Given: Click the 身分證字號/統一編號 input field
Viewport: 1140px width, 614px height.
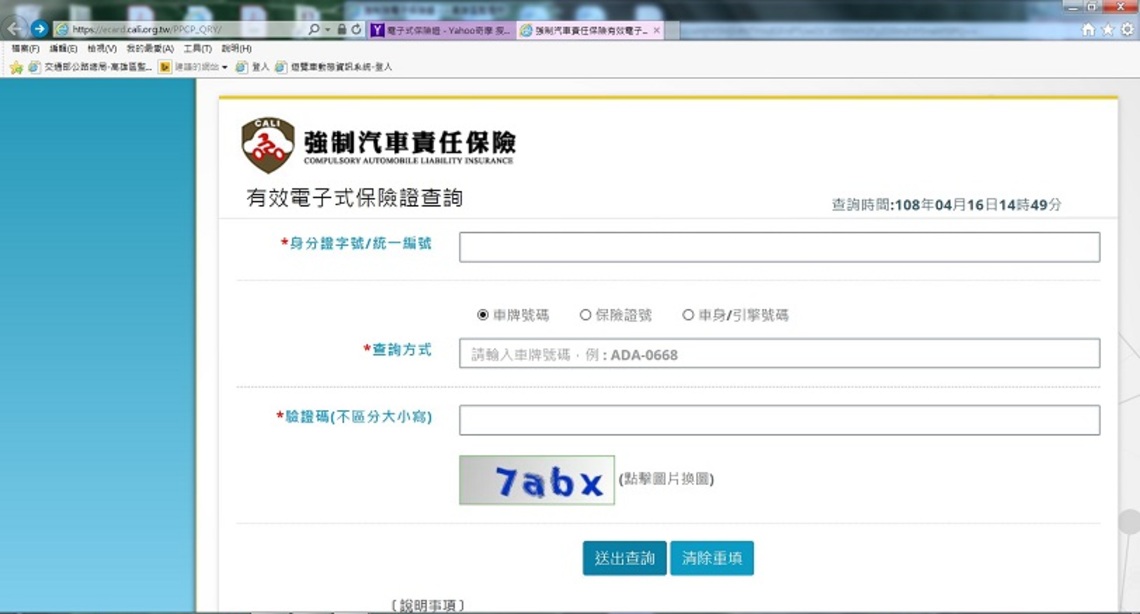Looking at the screenshot, I should click(x=779, y=247).
